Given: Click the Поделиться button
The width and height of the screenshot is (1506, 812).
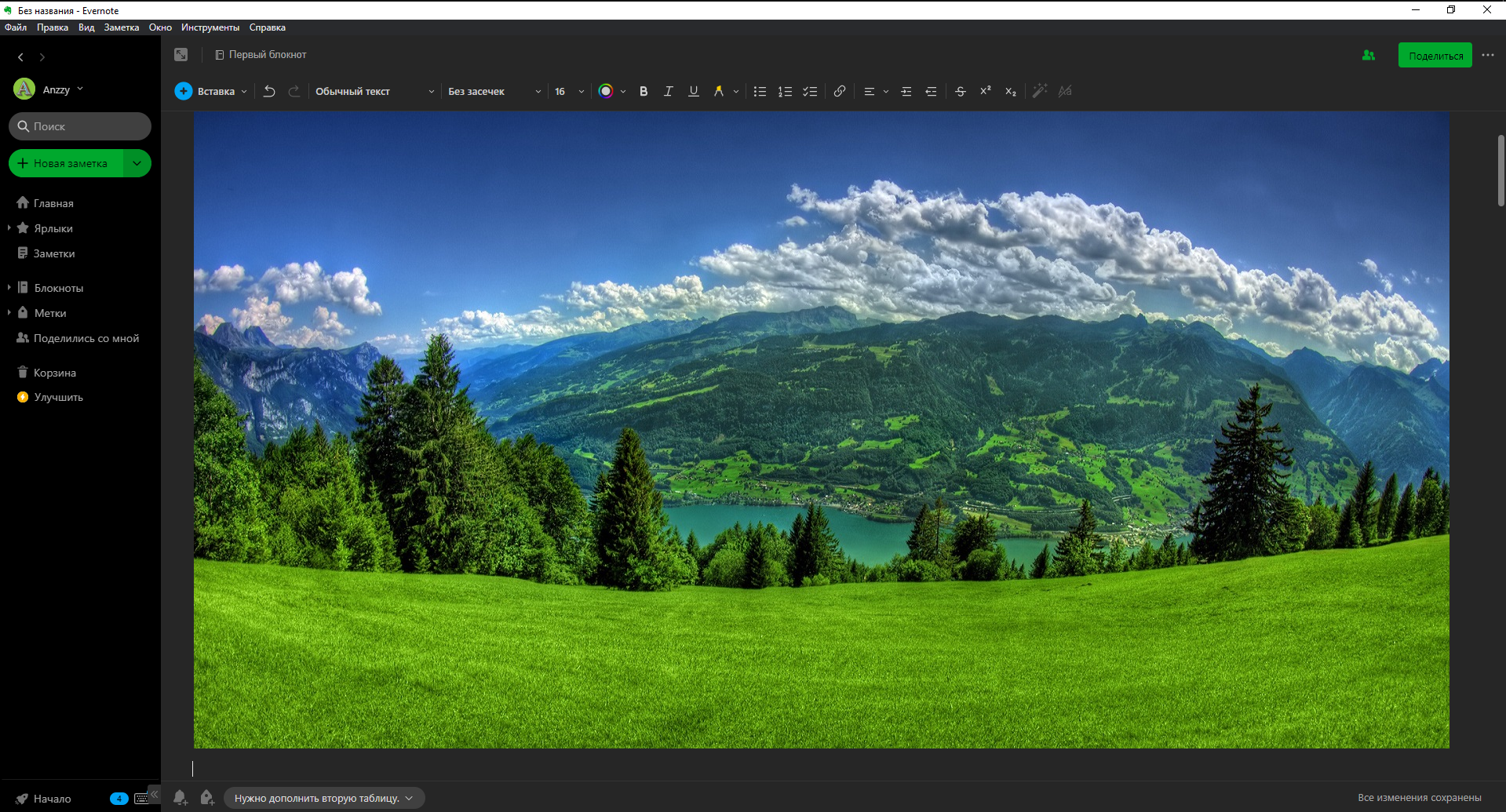Looking at the screenshot, I should pos(1435,55).
